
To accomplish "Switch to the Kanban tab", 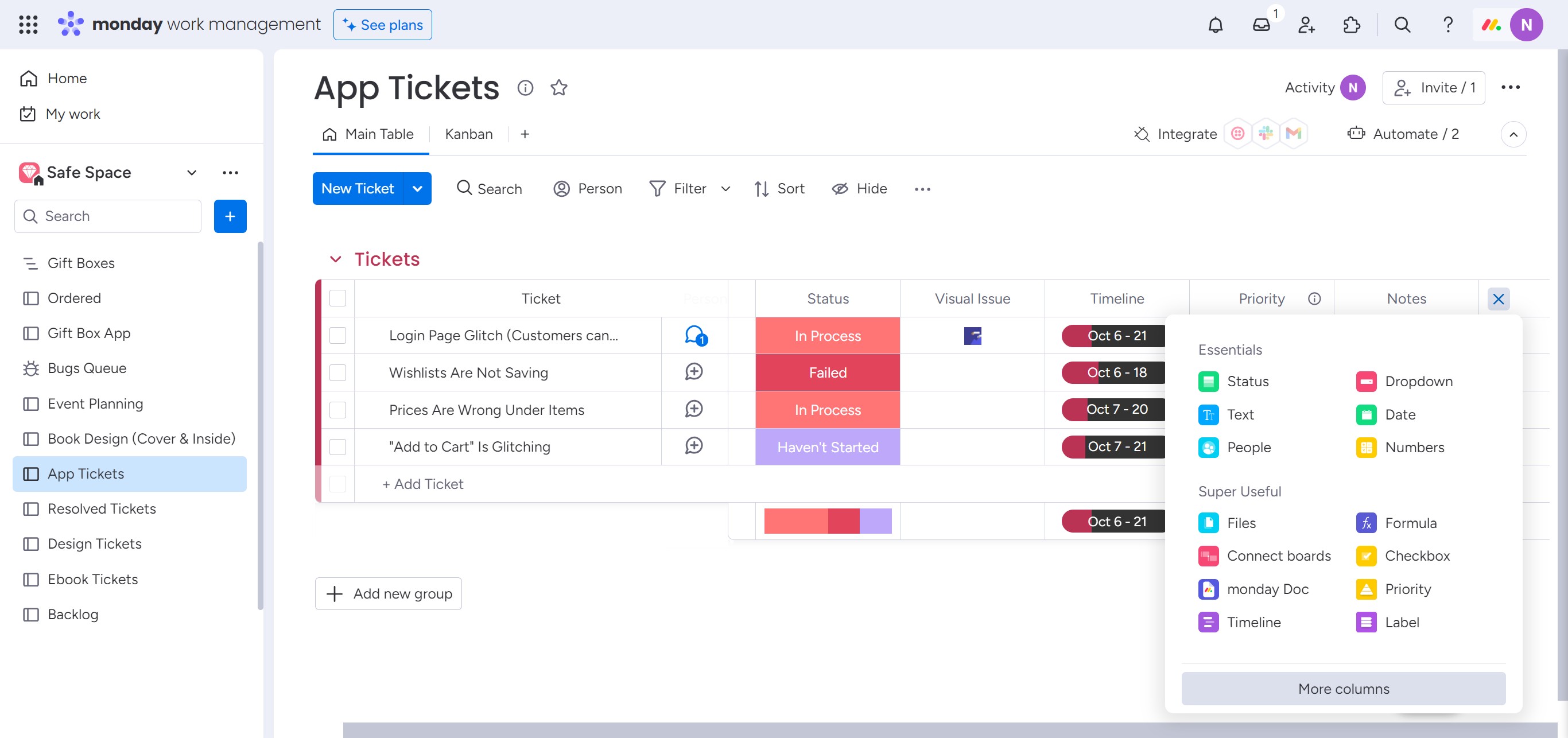I will pos(468,134).
